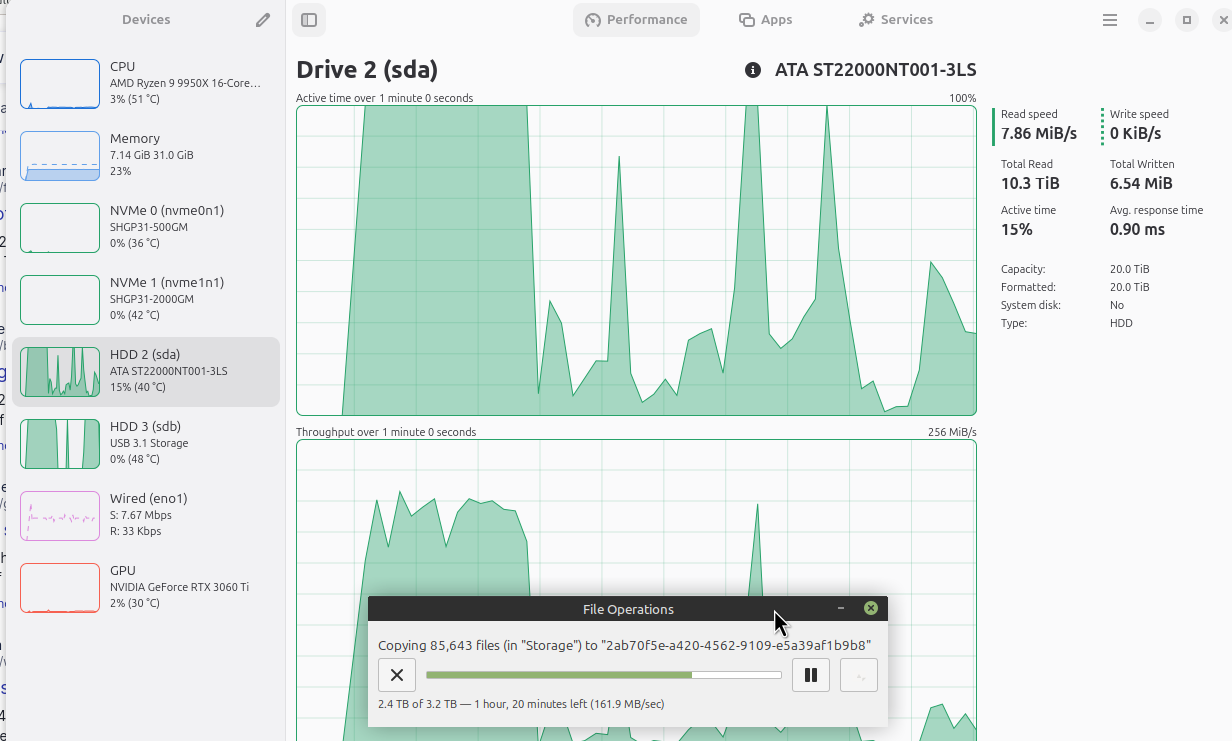Click the Type HDD row
1232x741 pixels.
[x=1067, y=323]
